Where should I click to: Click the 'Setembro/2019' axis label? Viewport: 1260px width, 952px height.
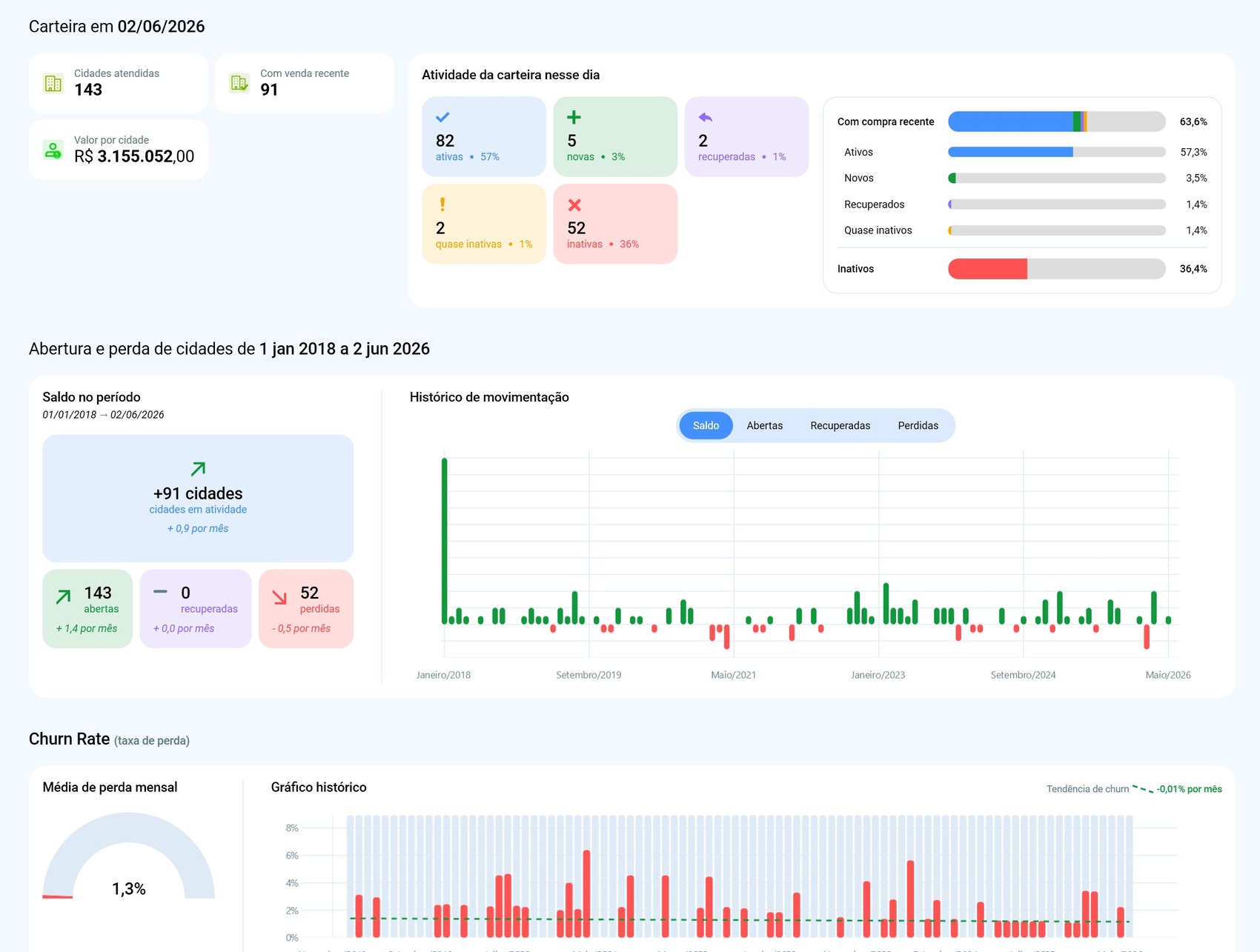[x=588, y=675]
